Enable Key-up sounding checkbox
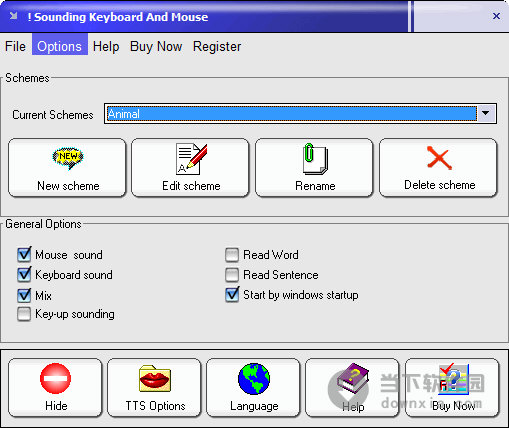 [x=24, y=314]
